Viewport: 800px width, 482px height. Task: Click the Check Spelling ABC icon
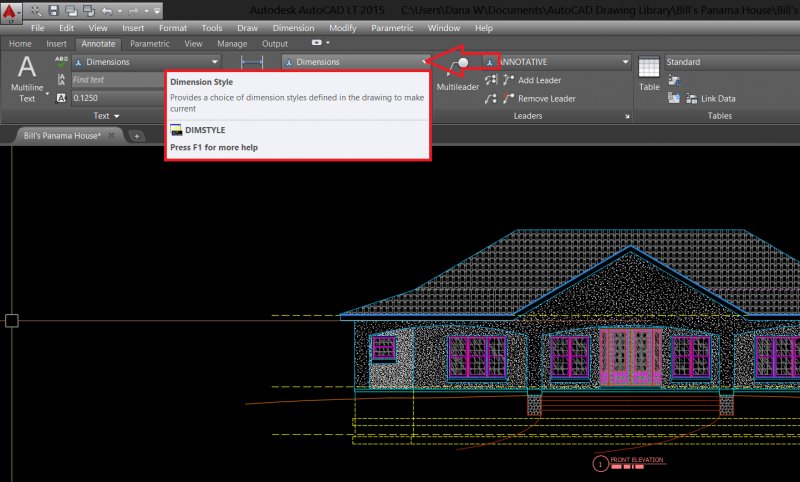coord(61,62)
